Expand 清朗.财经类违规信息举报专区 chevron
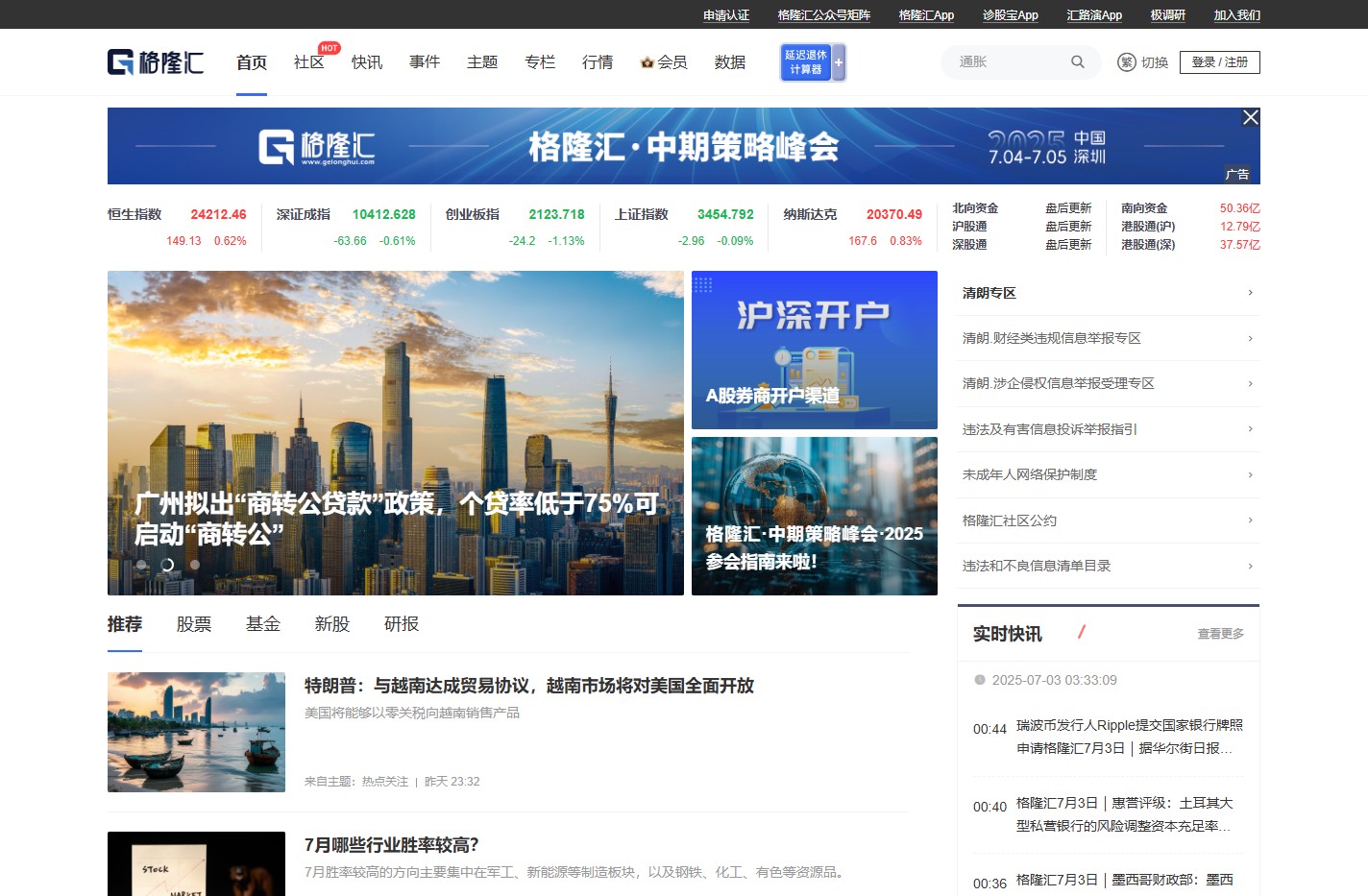This screenshot has height=896, width=1368. pos(1250,338)
